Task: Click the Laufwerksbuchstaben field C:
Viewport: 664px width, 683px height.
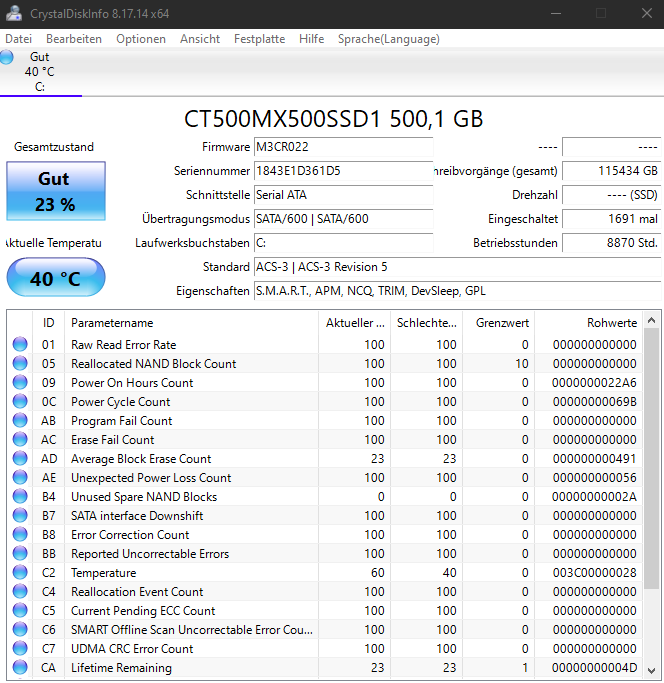Action: [343, 243]
